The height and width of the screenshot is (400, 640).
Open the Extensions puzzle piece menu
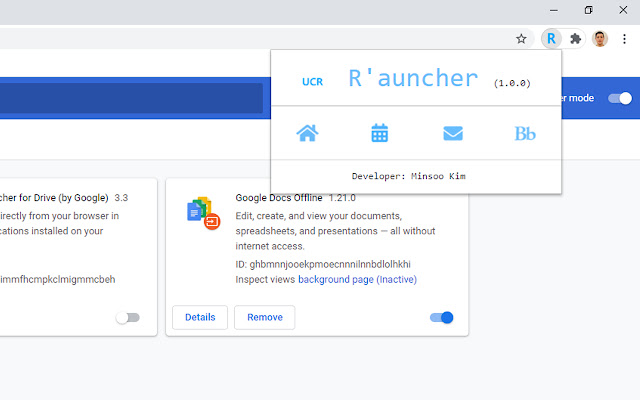(576, 39)
